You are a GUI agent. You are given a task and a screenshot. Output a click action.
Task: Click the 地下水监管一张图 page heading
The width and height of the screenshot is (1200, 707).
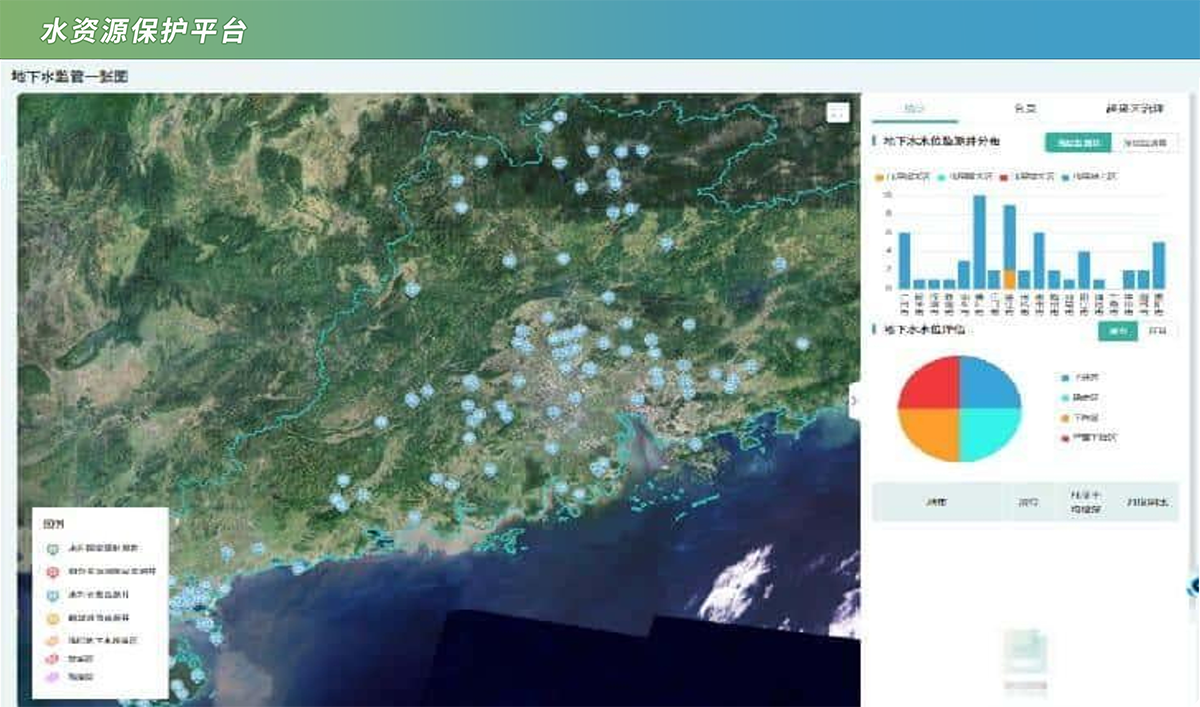click(69, 76)
